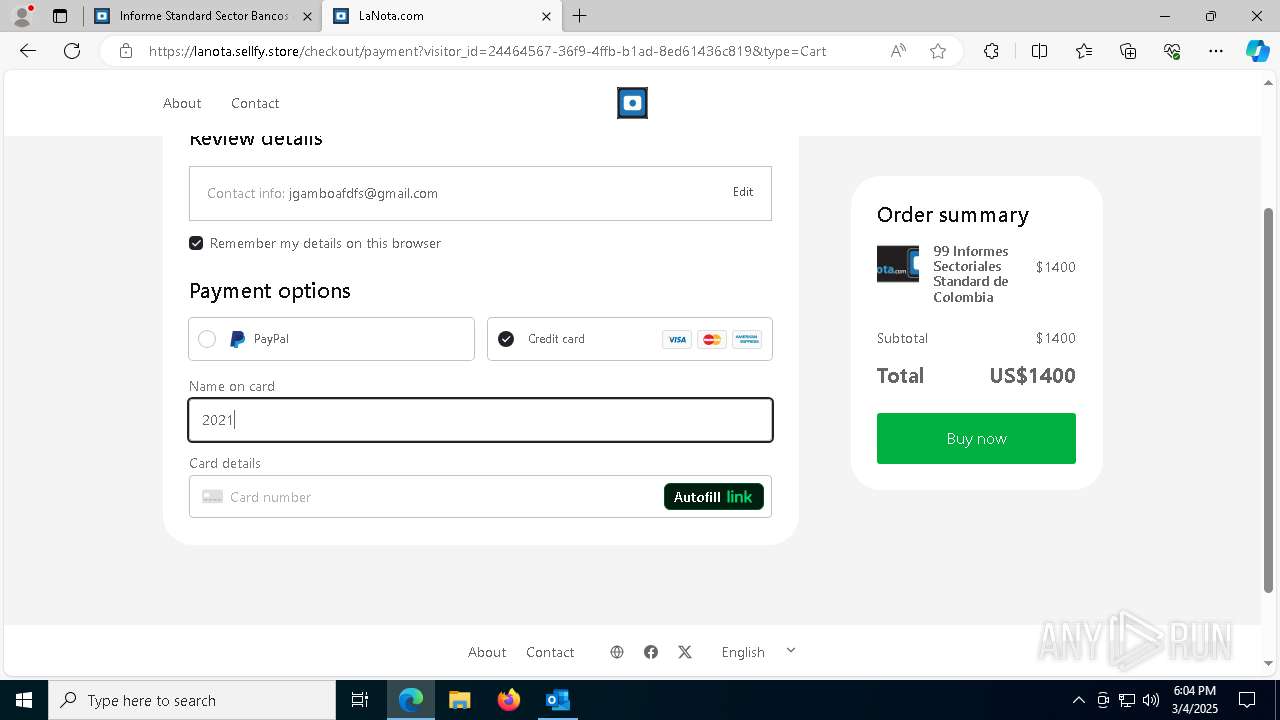The height and width of the screenshot is (720, 1280).
Task: Toggle split screen icon
Action: click(x=1039, y=51)
